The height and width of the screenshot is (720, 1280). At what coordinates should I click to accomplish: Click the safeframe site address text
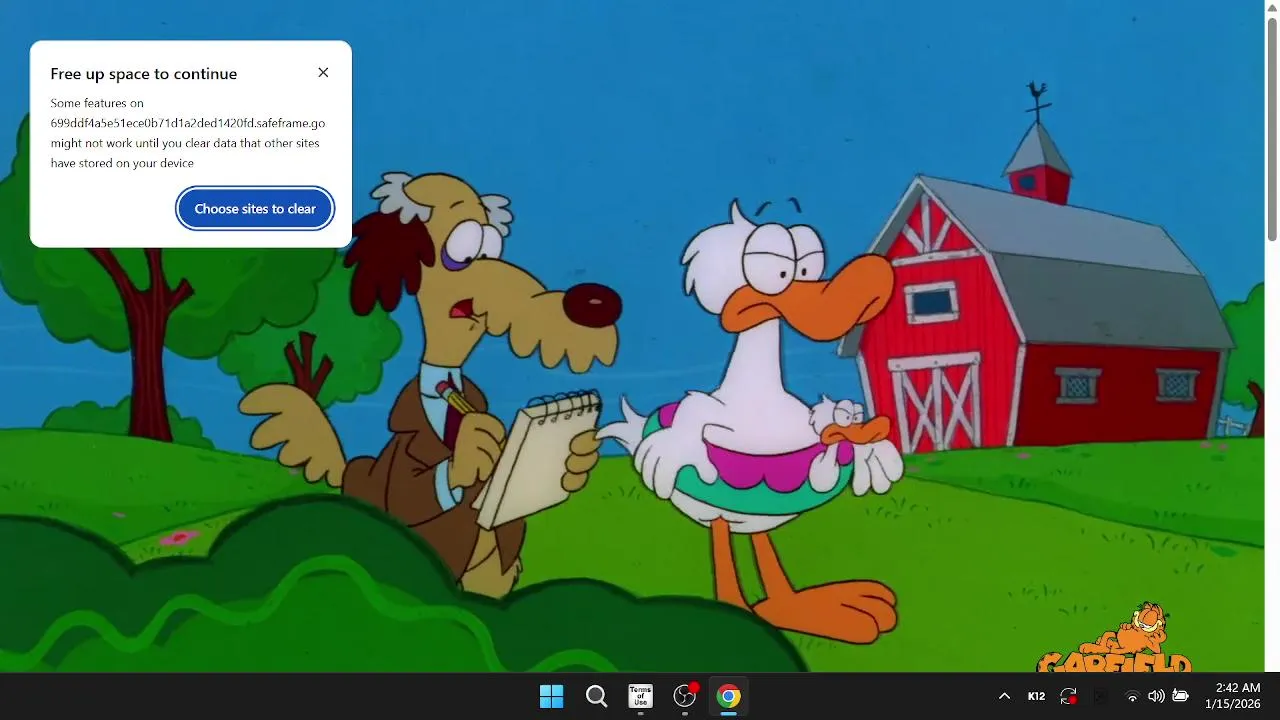188,123
